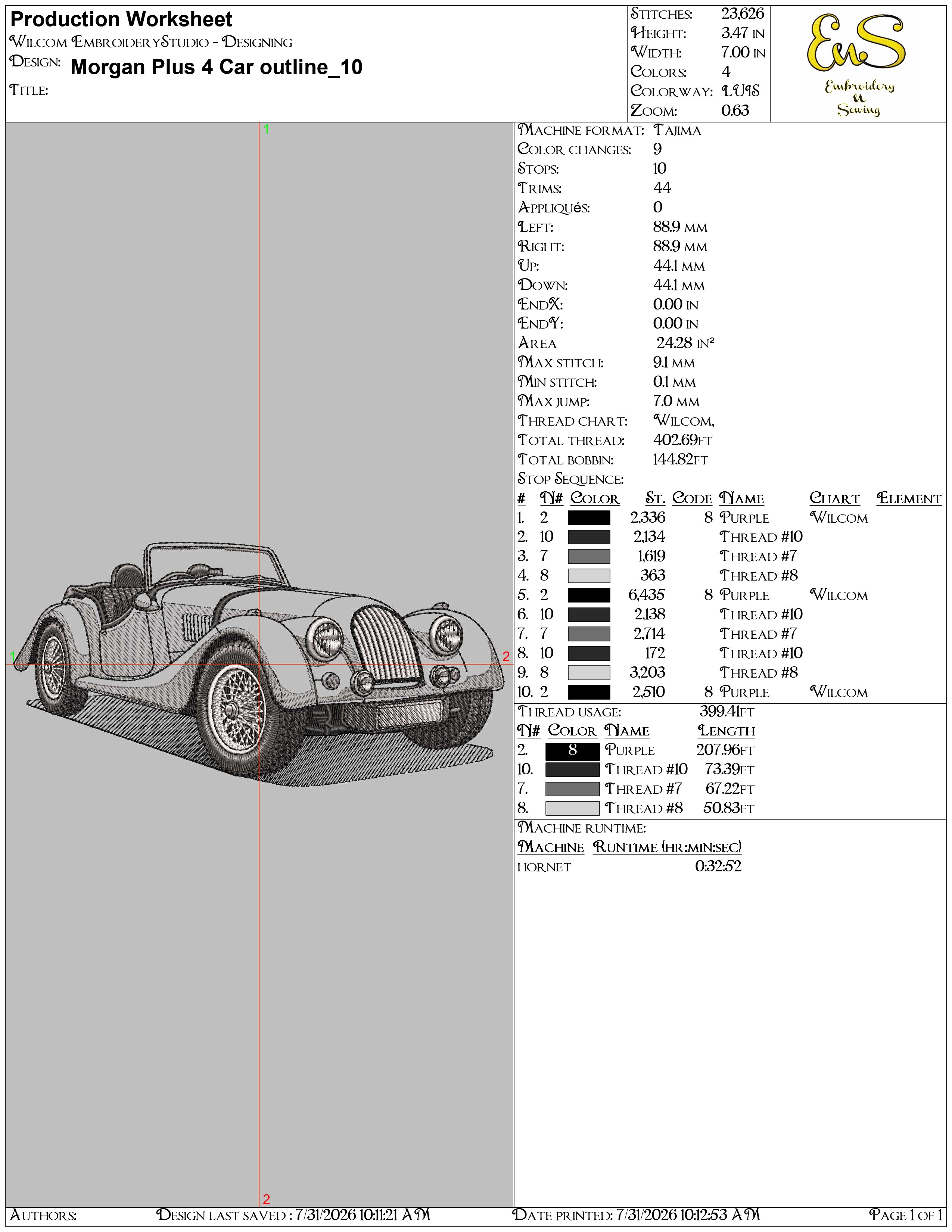The height and width of the screenshot is (1232, 952).
Task: Select Thread #10 swatch under Thread Usage
Action: coord(572,770)
